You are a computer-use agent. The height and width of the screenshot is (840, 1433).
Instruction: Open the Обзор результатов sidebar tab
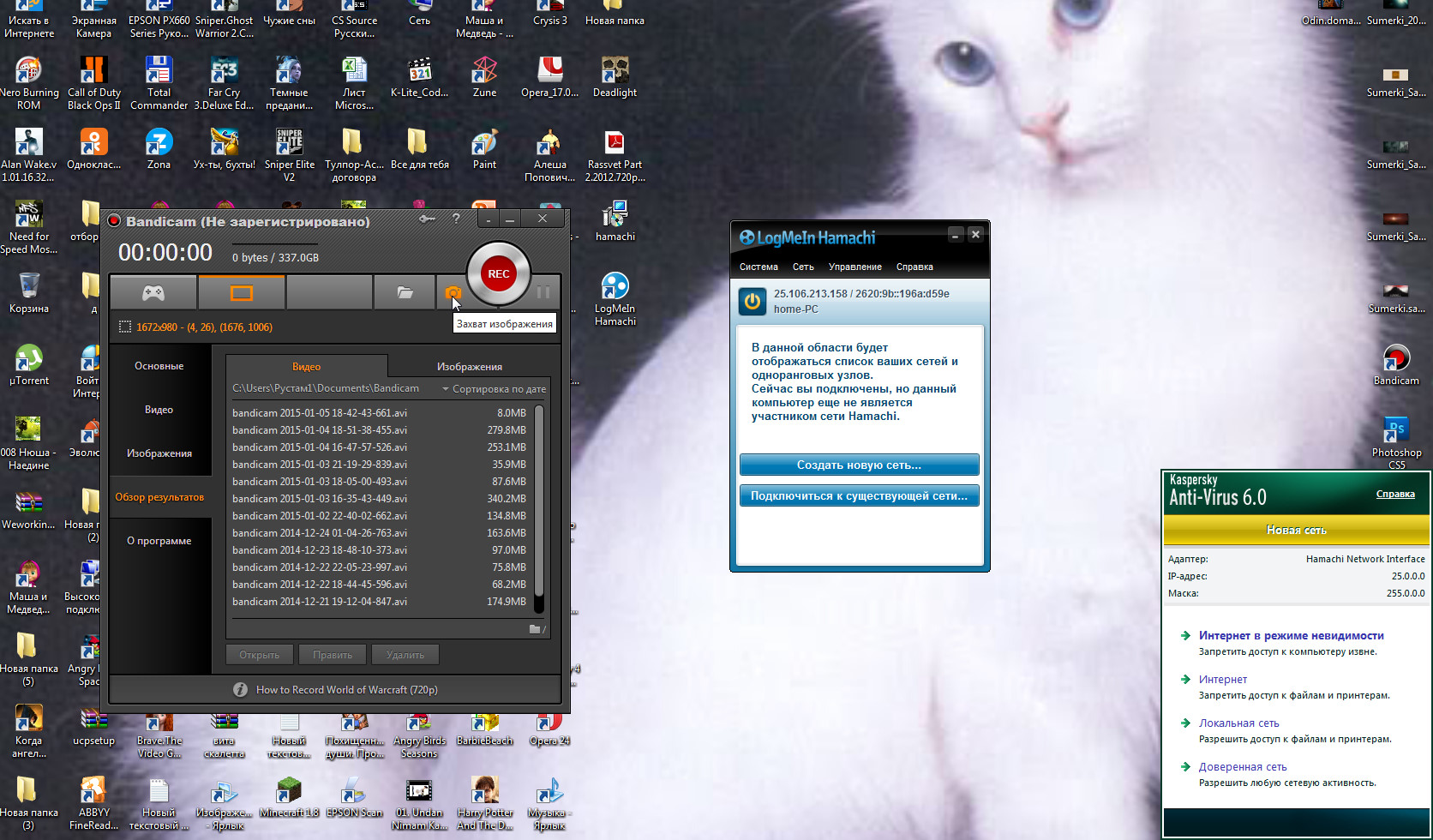click(x=159, y=497)
